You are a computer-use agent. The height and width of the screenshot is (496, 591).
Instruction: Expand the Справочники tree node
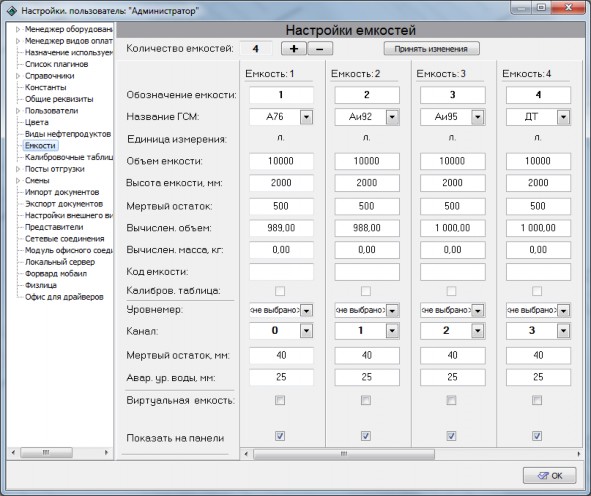(18, 76)
